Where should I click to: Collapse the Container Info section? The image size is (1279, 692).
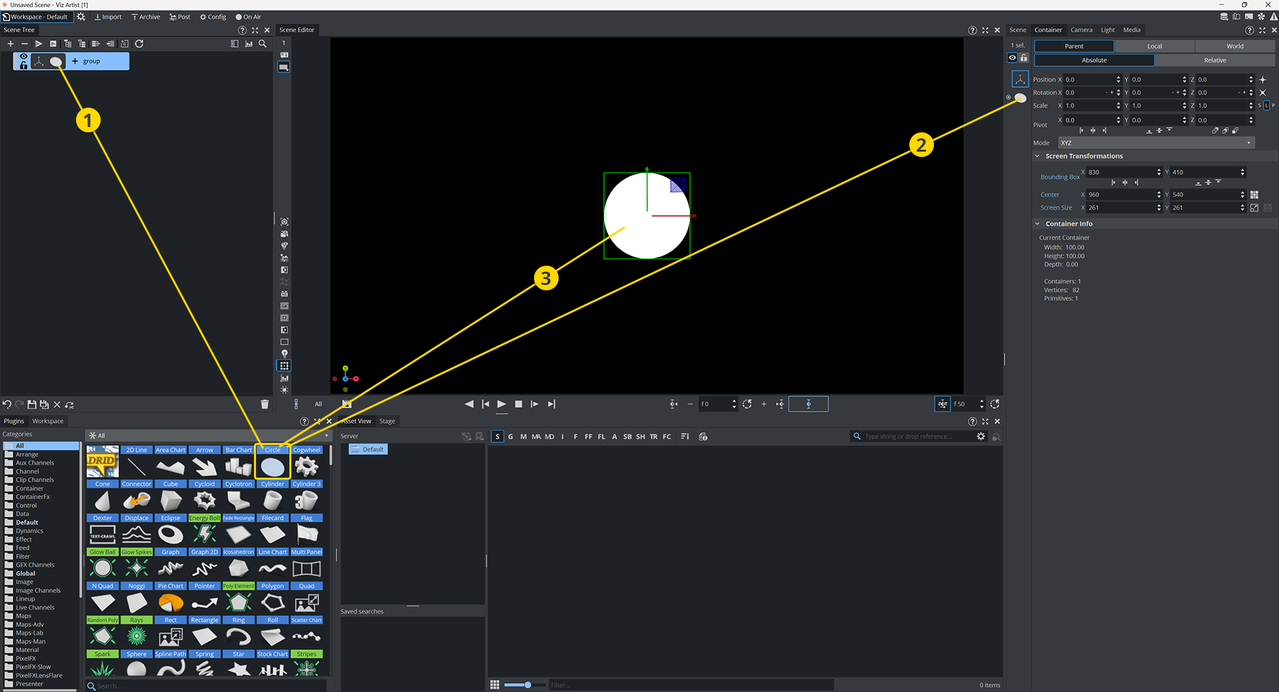pos(1037,224)
